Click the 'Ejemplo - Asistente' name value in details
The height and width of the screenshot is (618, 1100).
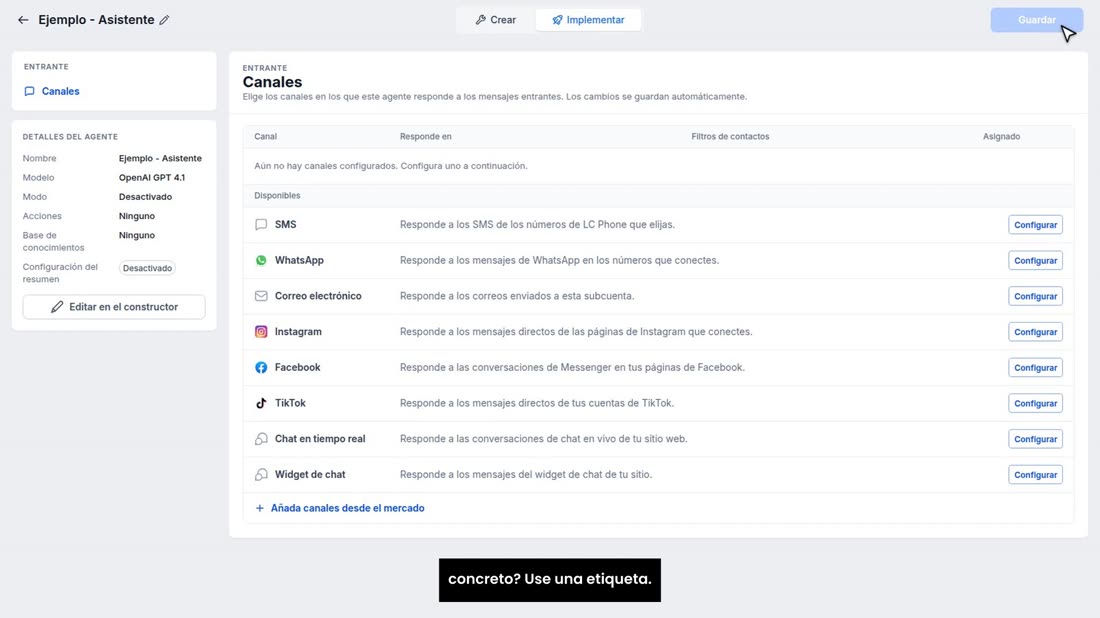[x=160, y=159]
